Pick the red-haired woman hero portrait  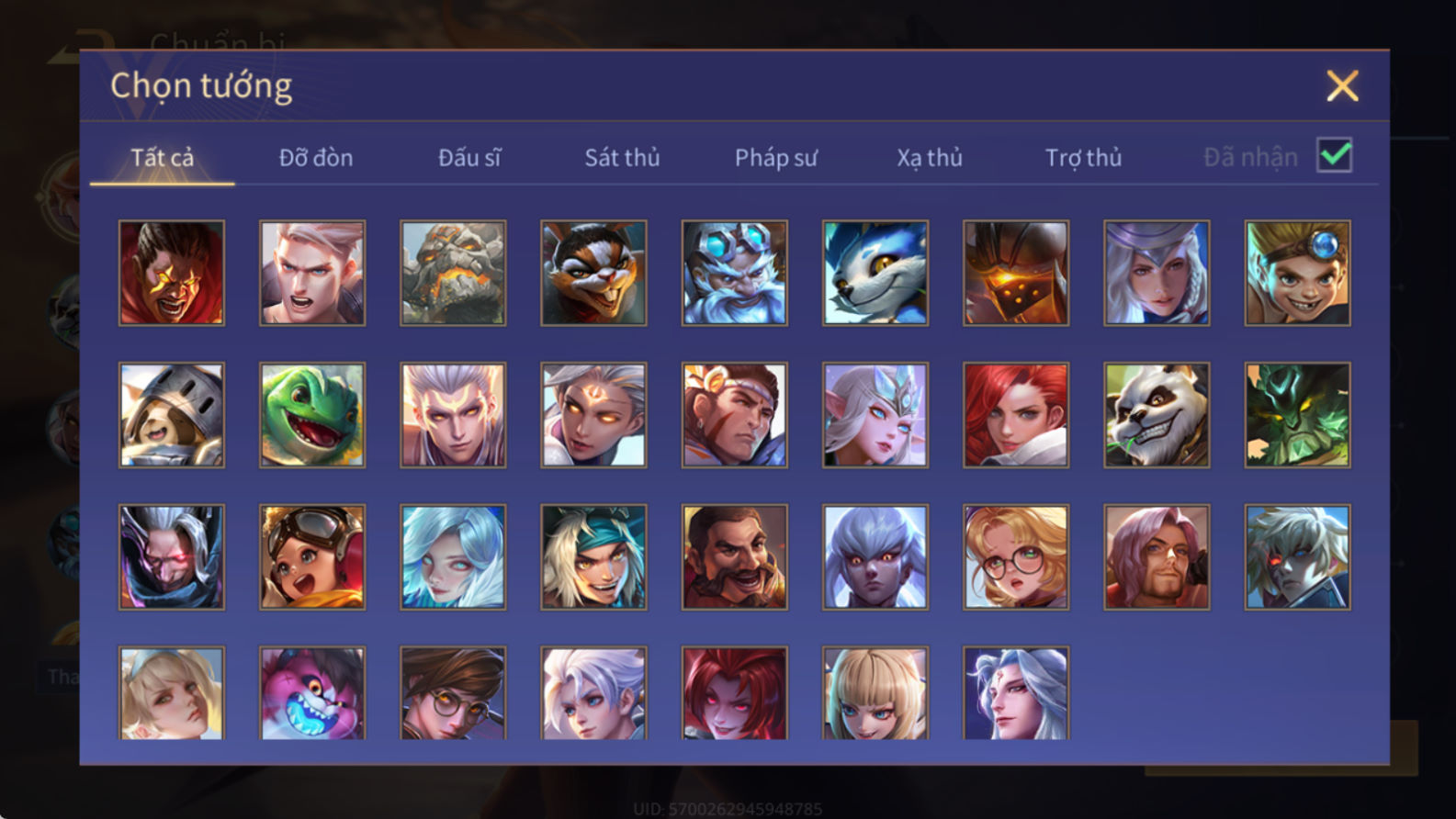point(1016,415)
